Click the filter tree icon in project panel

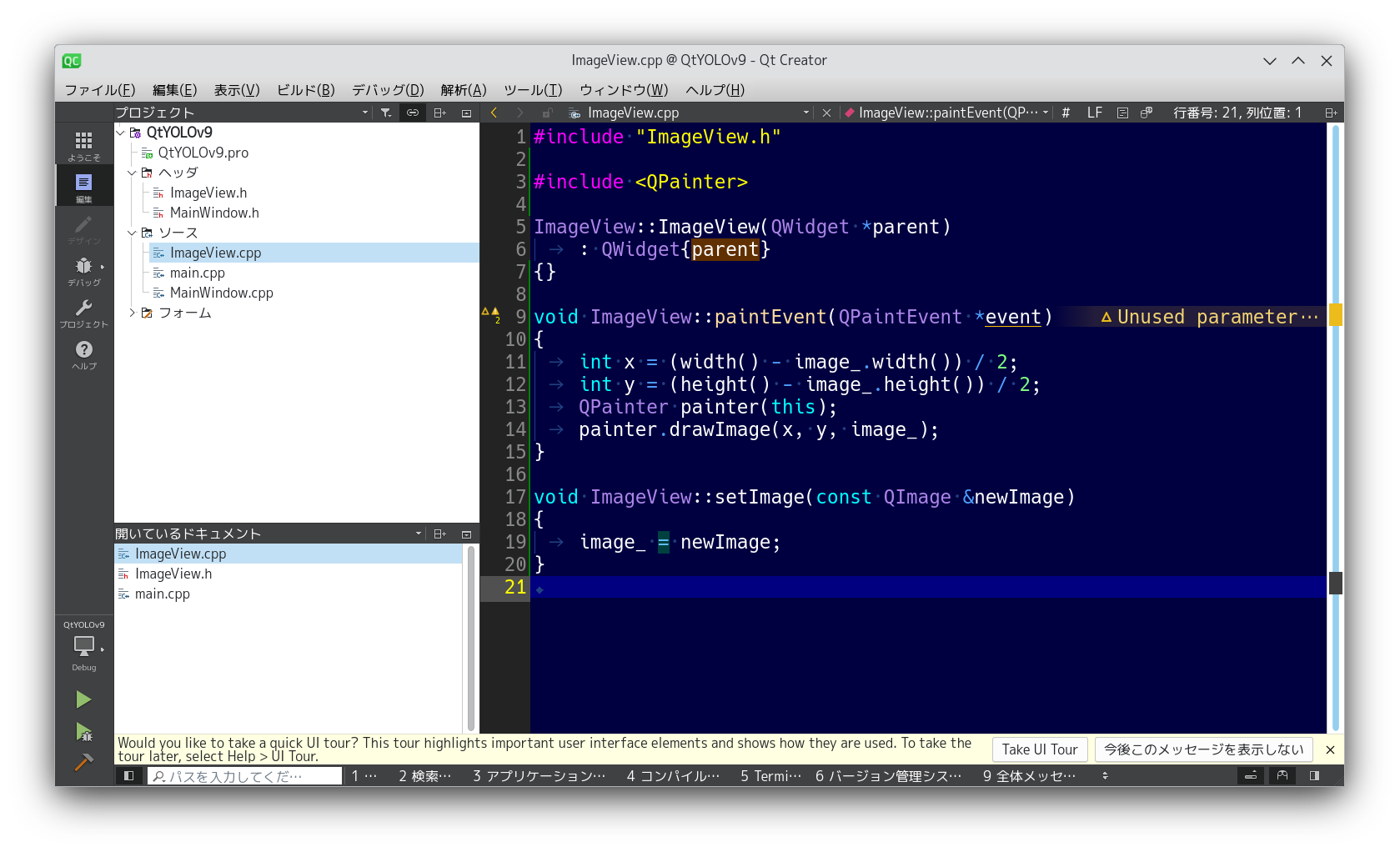point(385,113)
